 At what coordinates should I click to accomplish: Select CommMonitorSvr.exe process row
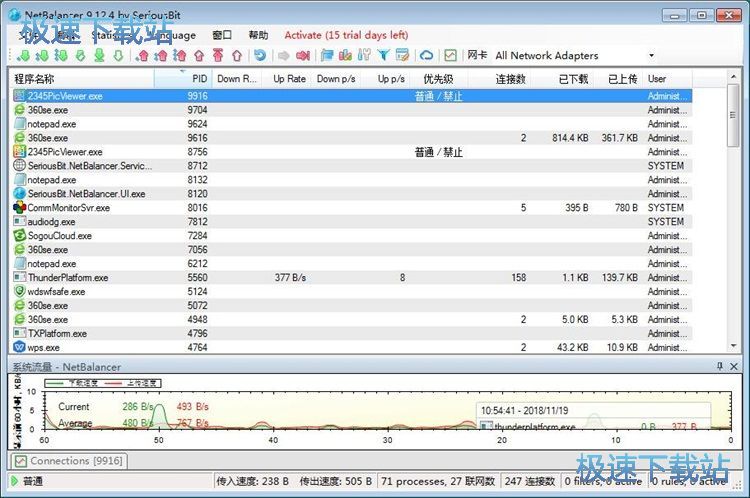[x=352, y=208]
